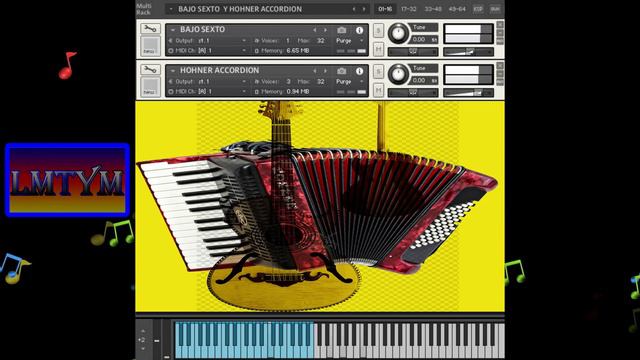Click Tune value 0.00 for BAJO SEXTO

(x=419, y=40)
